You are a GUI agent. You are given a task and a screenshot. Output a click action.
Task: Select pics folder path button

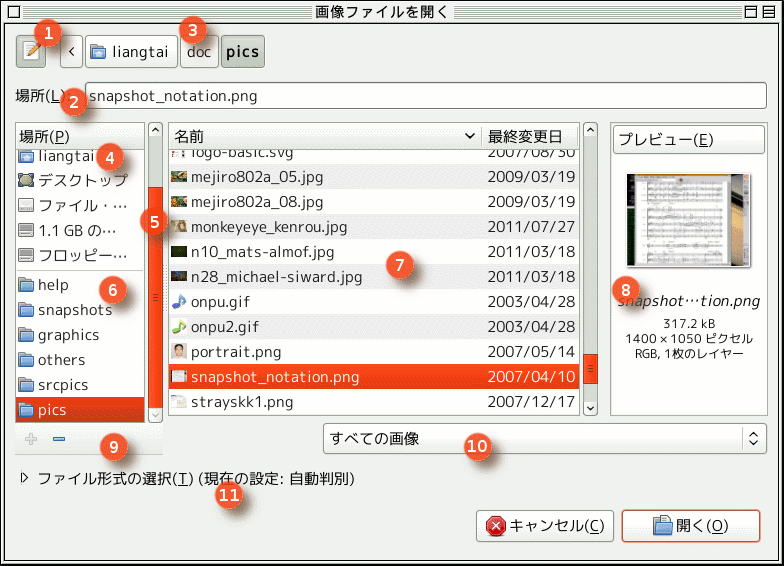coord(242,52)
